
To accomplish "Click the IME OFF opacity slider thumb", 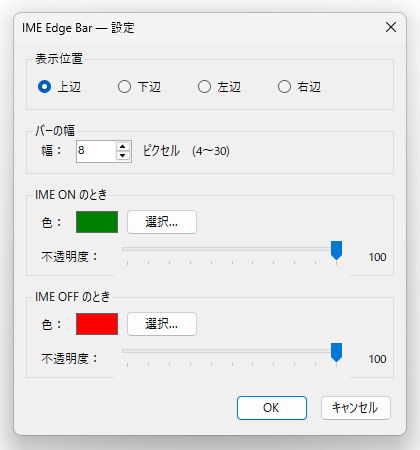I will (336, 352).
